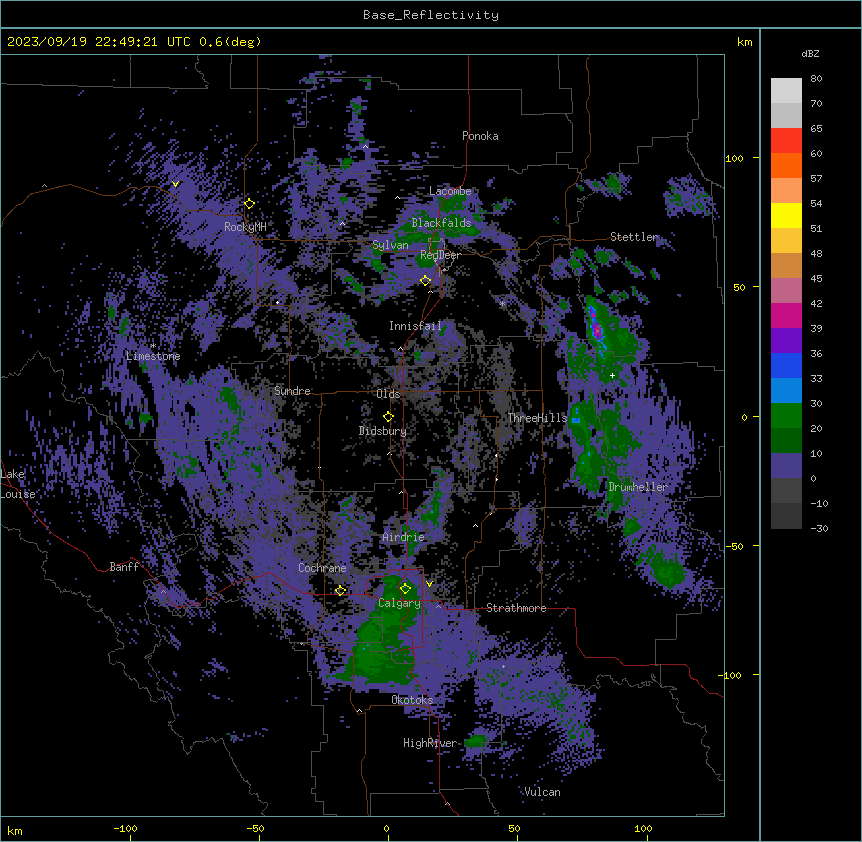Screen dimensions: 862x842
Task: Click the Cochrane town label
Action: coord(322,568)
